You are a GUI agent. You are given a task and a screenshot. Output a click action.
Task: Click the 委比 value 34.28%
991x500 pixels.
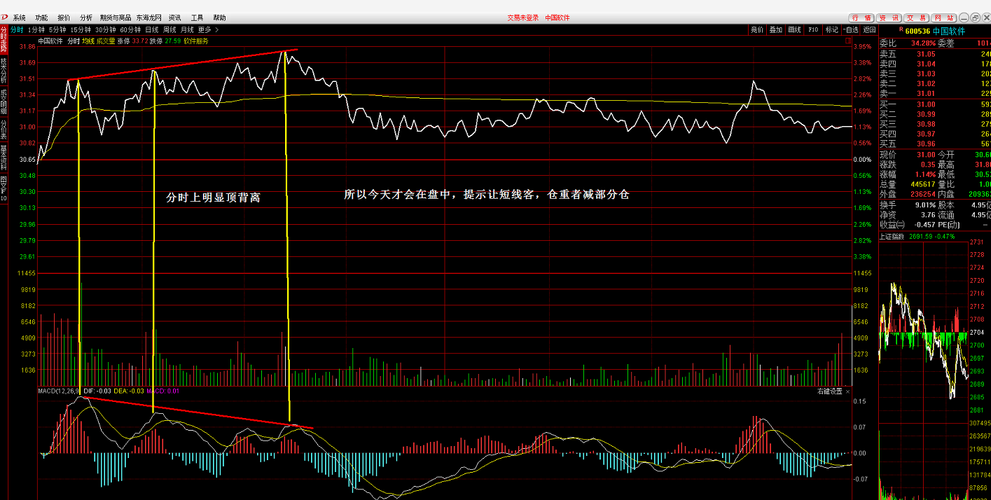point(923,44)
